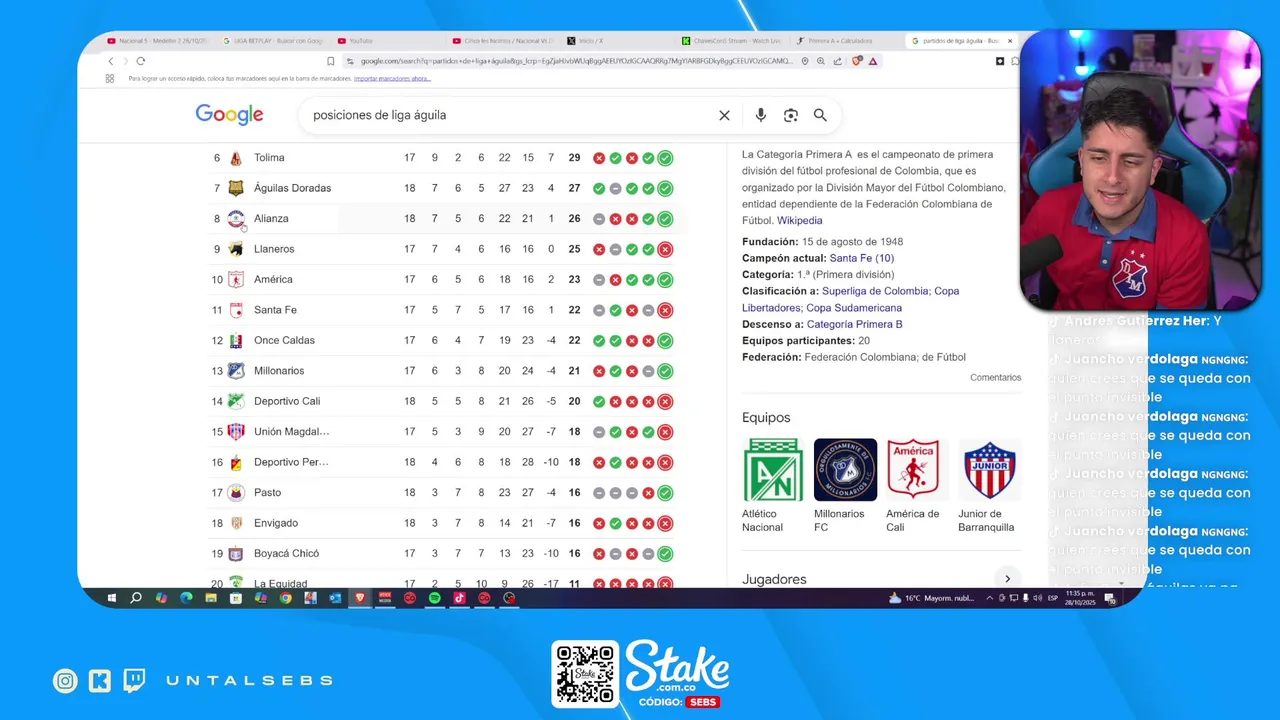Open Brave Shields lion icon
Image resolution: width=1280 pixels, height=720 pixels.
click(857, 61)
